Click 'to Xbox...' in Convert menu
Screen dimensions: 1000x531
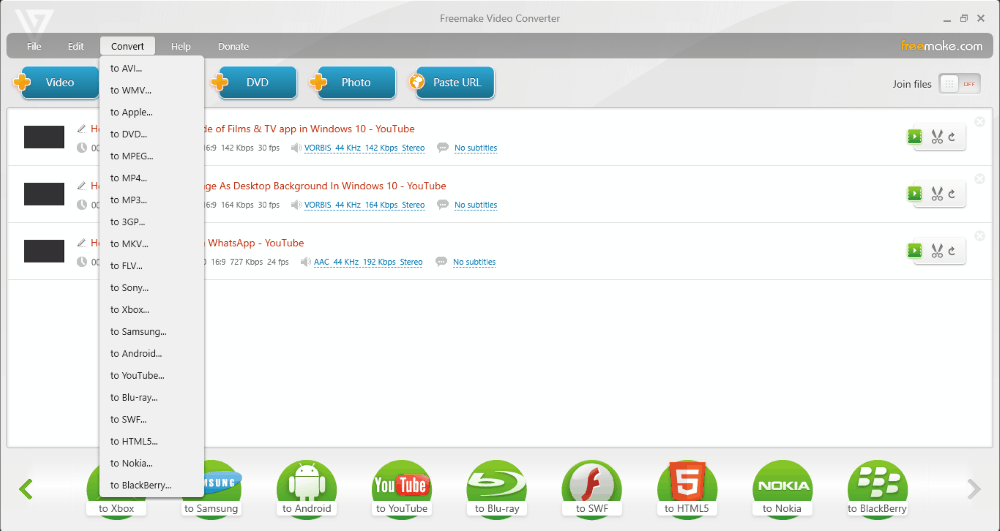pyautogui.click(x=152, y=310)
